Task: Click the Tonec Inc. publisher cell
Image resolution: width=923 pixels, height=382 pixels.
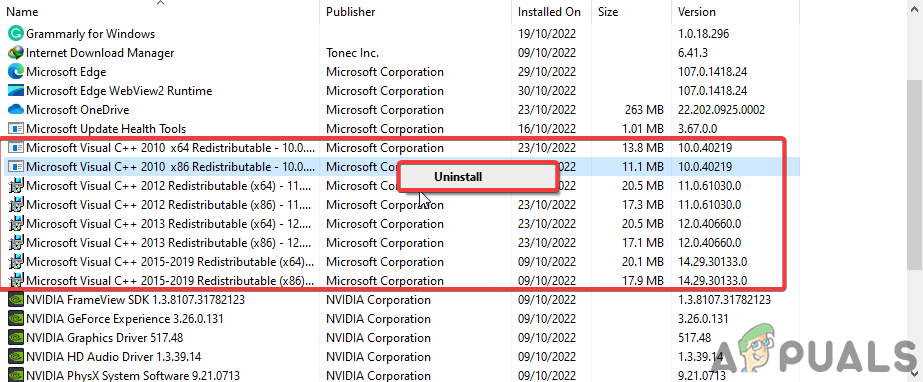Action: coord(352,52)
